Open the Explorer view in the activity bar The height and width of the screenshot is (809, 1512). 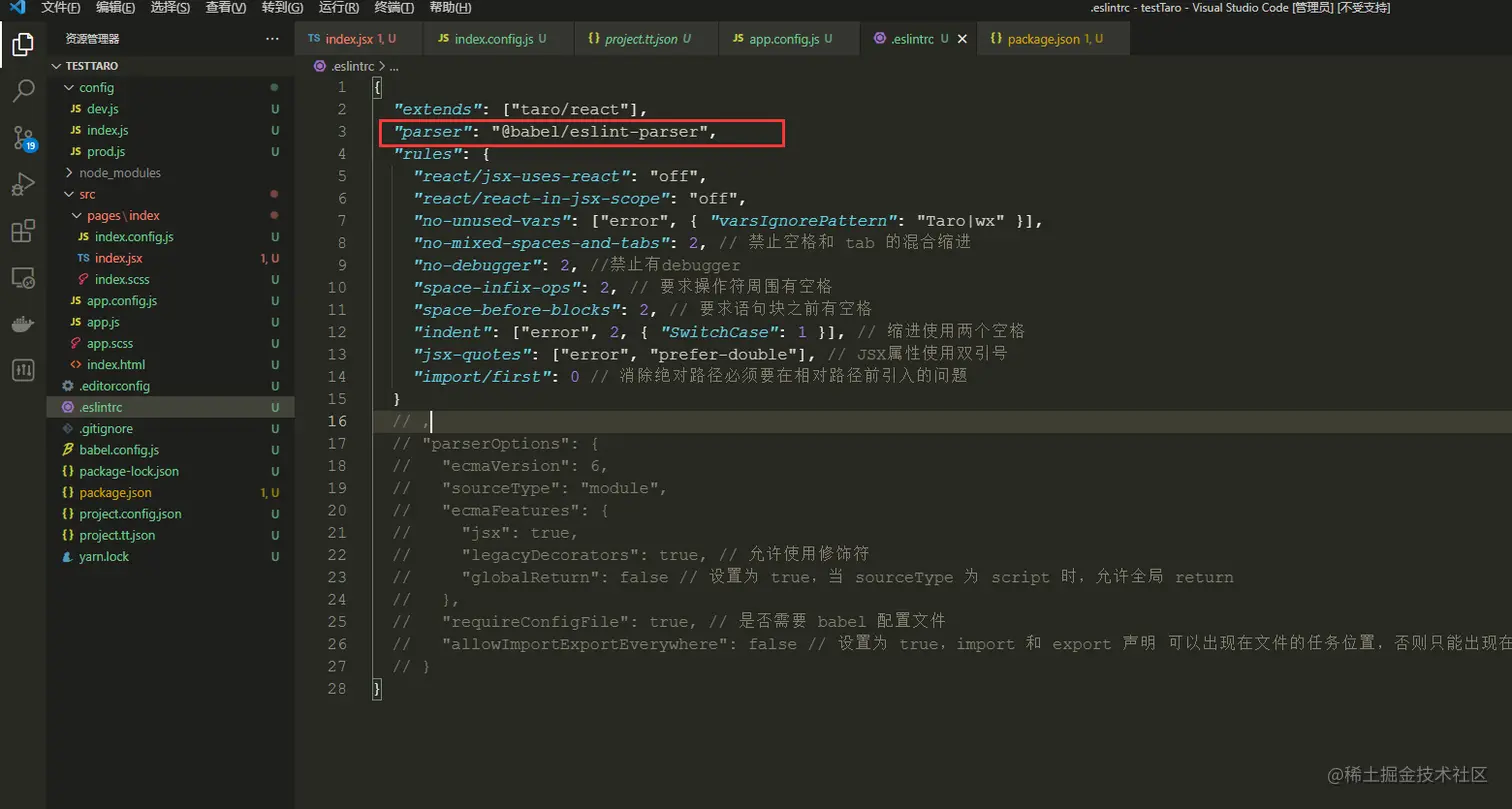pyautogui.click(x=23, y=45)
